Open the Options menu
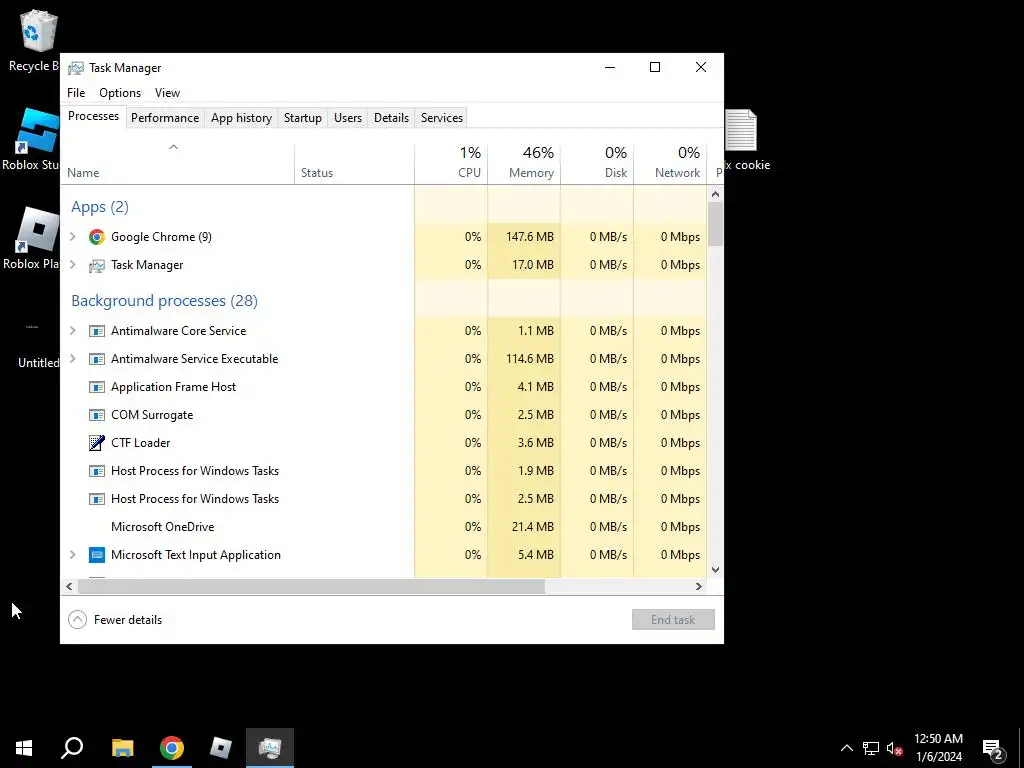1024x768 pixels. pyautogui.click(x=120, y=93)
